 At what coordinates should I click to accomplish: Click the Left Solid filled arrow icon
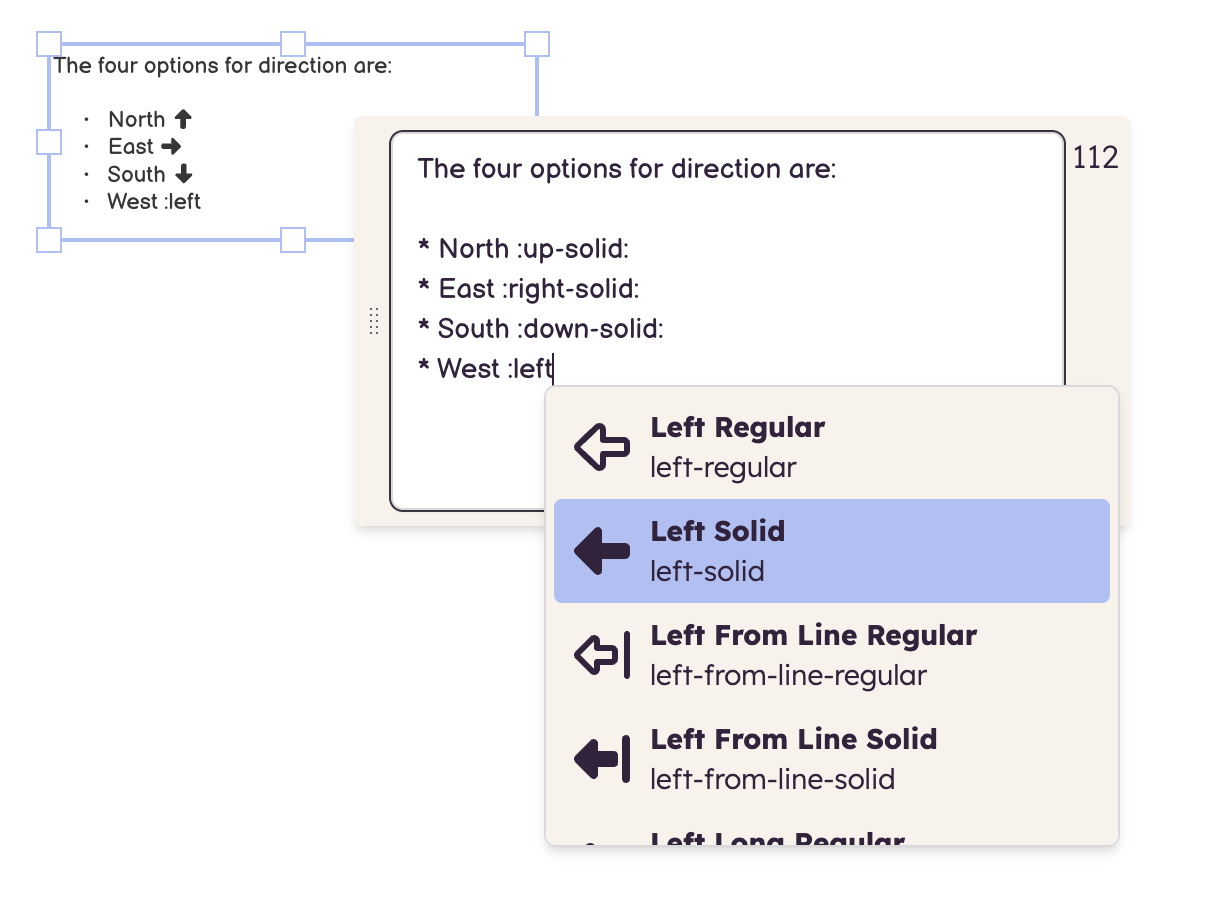(x=601, y=551)
